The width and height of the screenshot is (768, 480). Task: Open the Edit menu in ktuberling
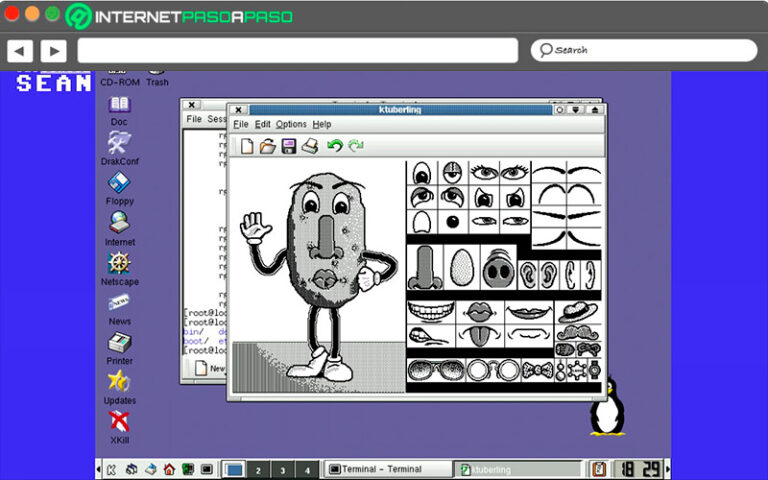pos(262,124)
